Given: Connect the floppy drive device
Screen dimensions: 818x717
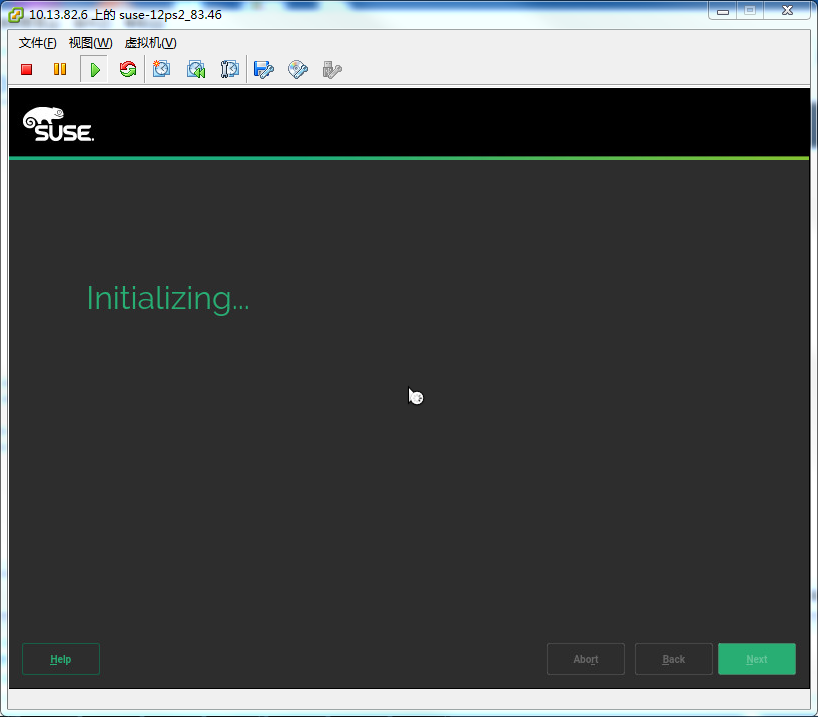Looking at the screenshot, I should pos(263,69).
